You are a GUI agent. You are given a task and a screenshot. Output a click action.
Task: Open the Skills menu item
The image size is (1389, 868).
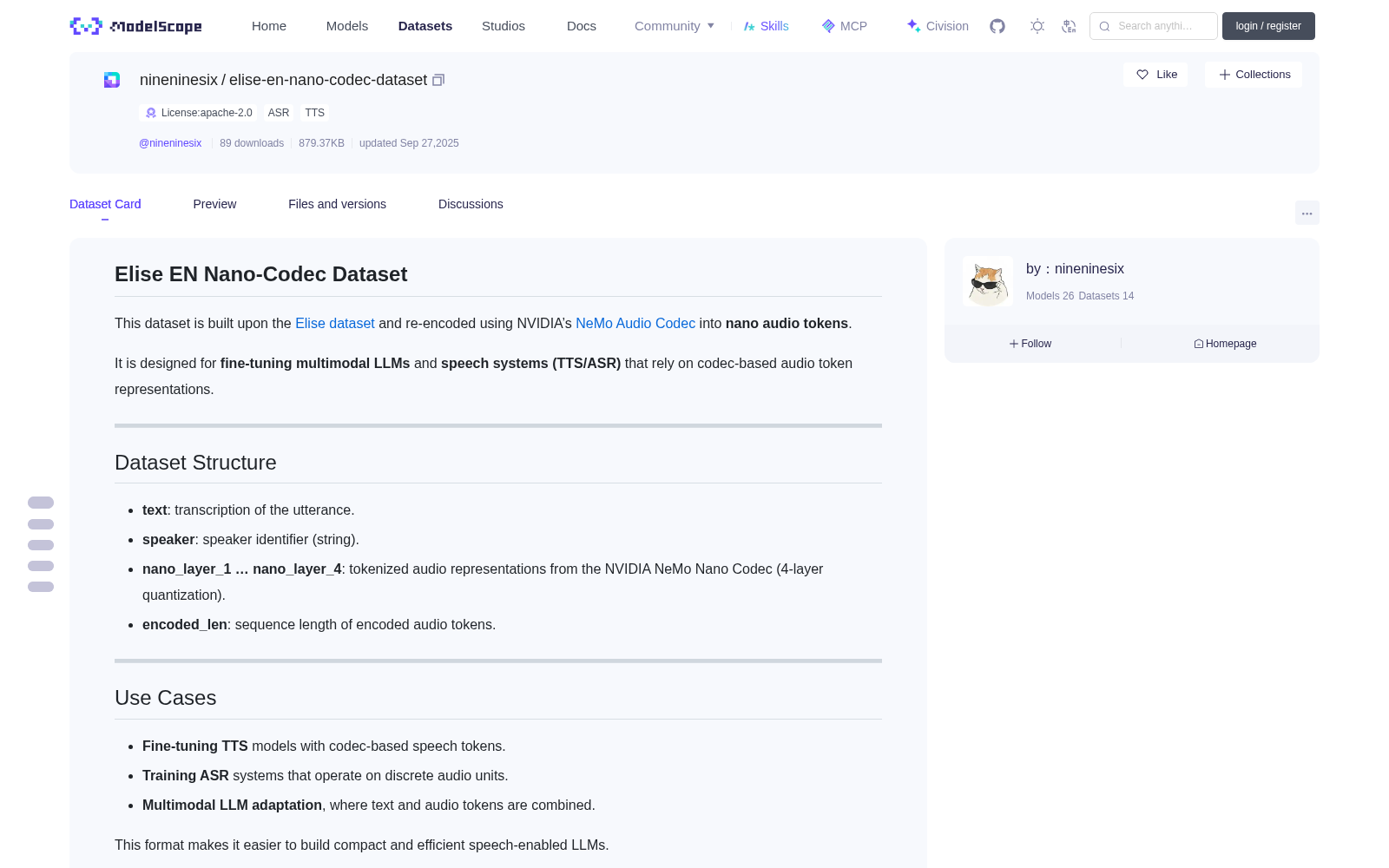[x=767, y=26]
